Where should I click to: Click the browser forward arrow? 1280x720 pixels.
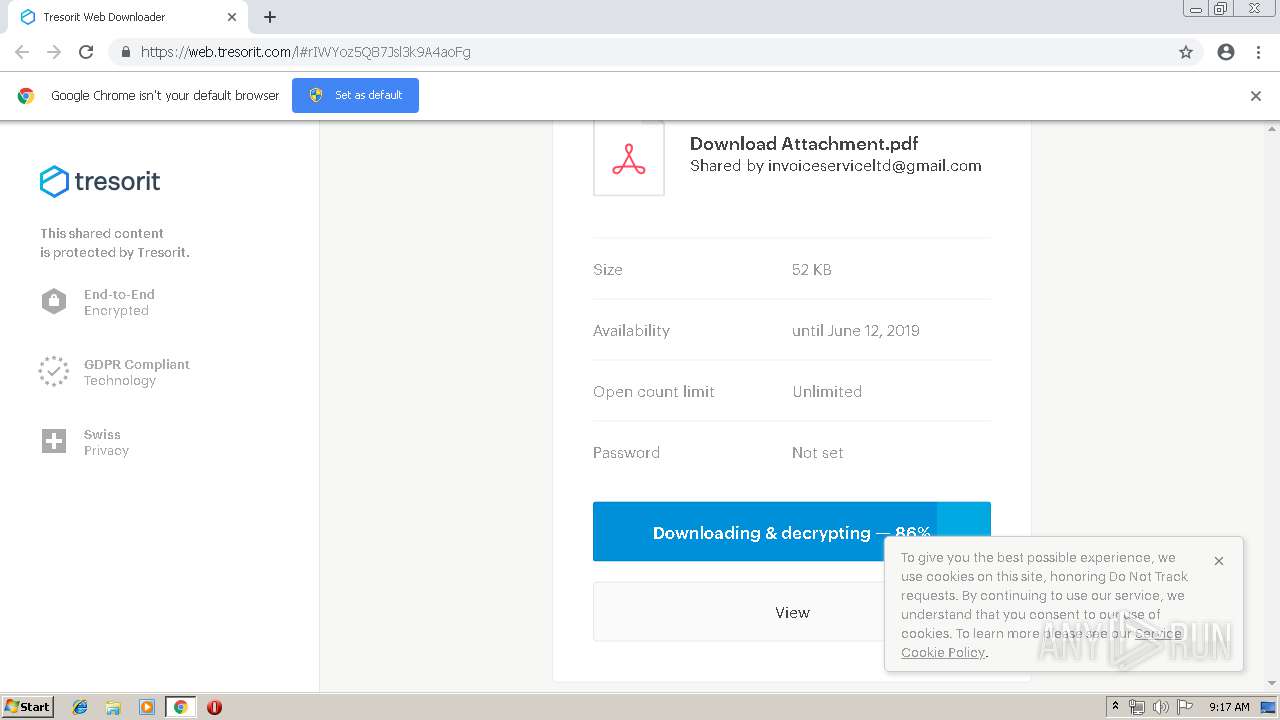click(x=54, y=52)
